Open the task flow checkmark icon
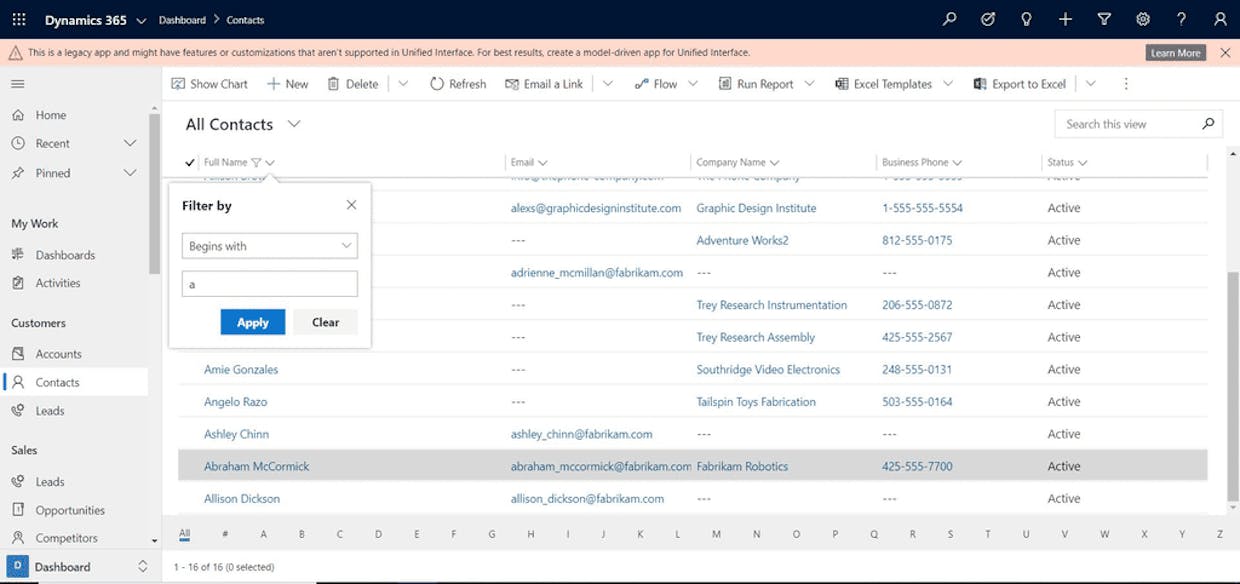This screenshot has width=1240, height=584. pos(988,20)
